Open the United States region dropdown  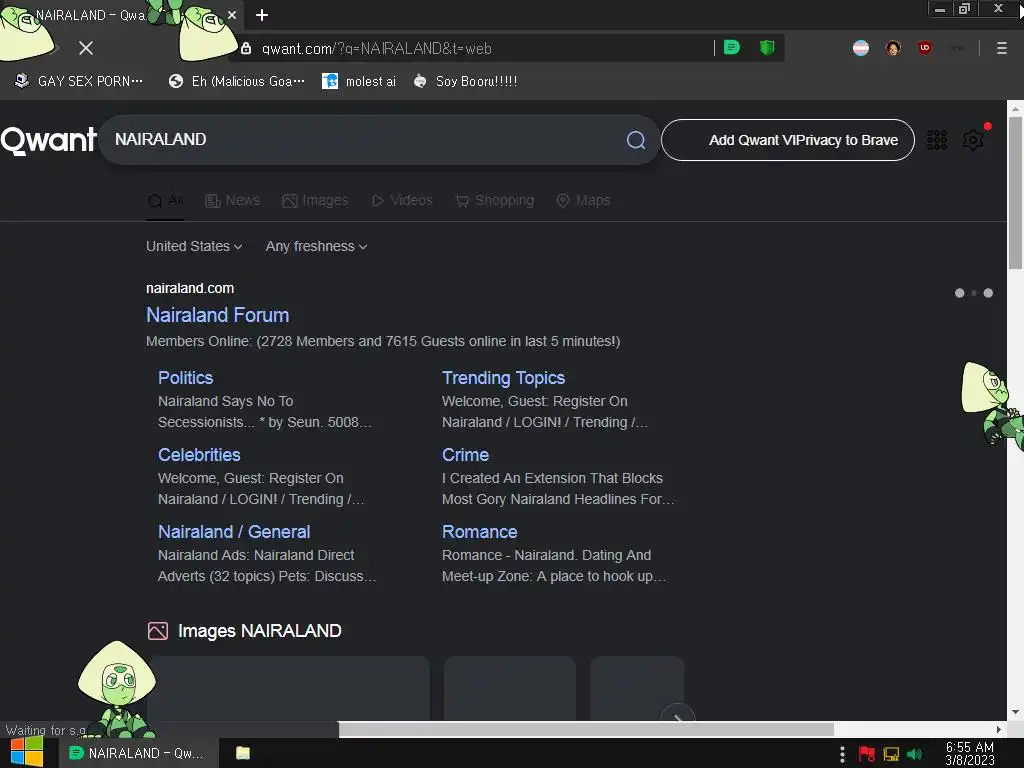tap(194, 246)
